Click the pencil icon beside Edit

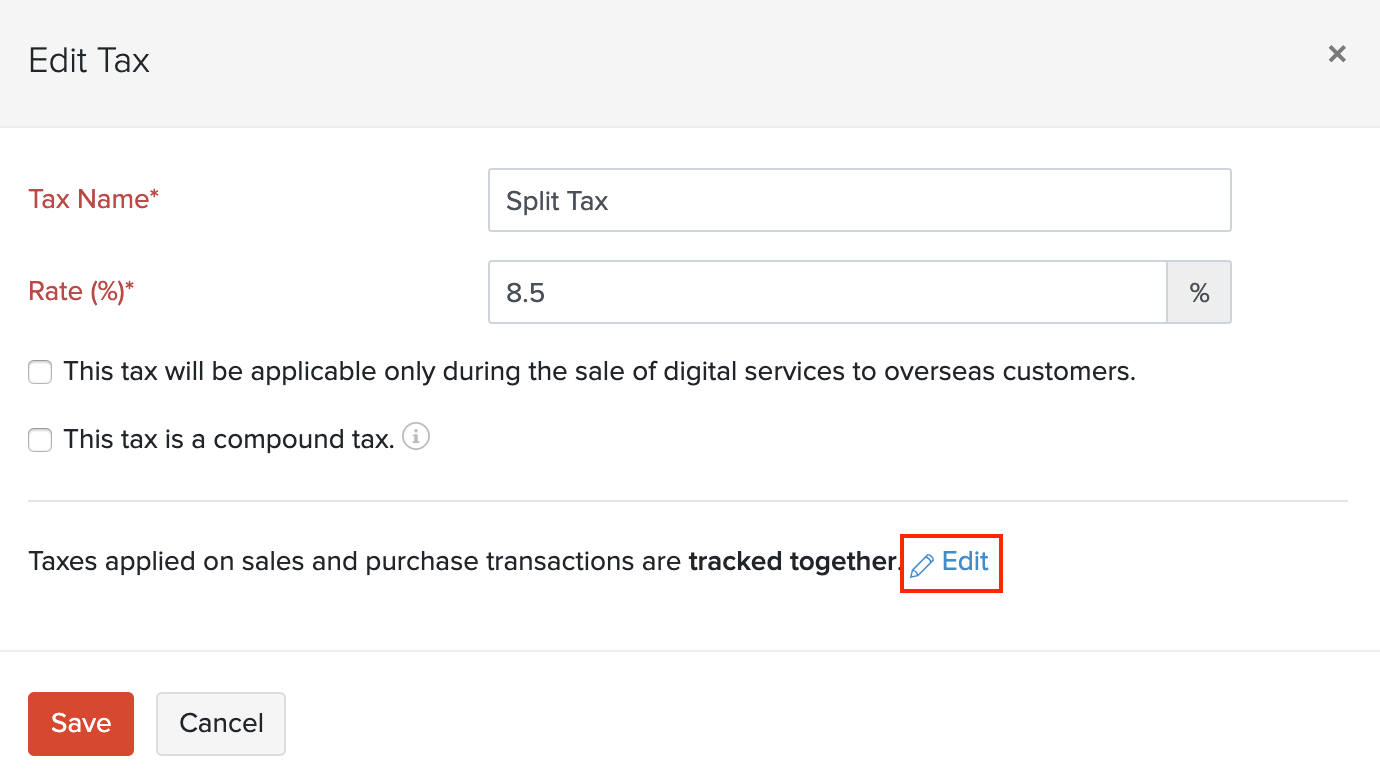coord(921,565)
